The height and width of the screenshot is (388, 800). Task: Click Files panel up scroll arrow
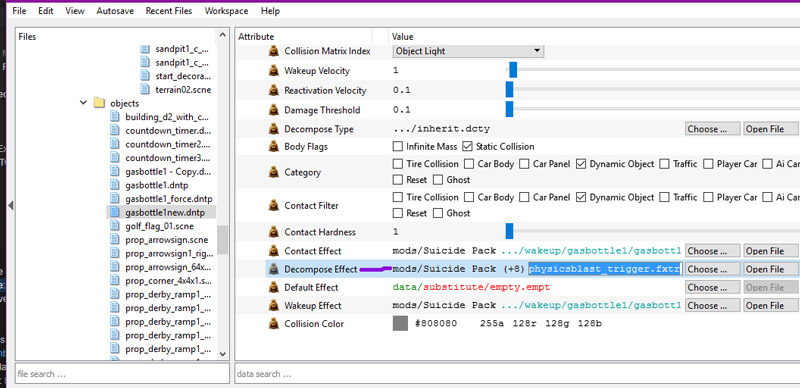[222, 35]
